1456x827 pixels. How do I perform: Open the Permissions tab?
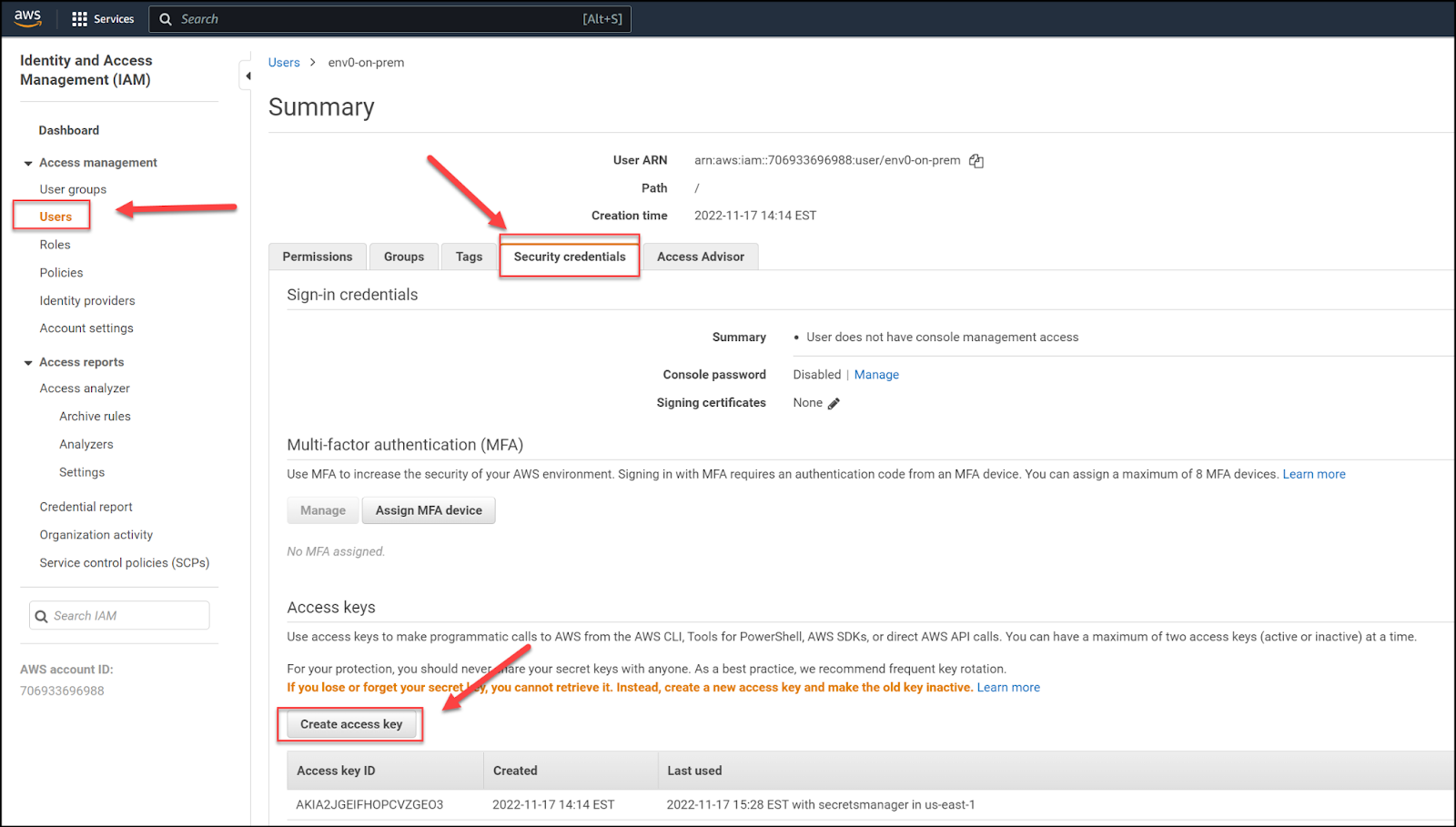(x=318, y=257)
